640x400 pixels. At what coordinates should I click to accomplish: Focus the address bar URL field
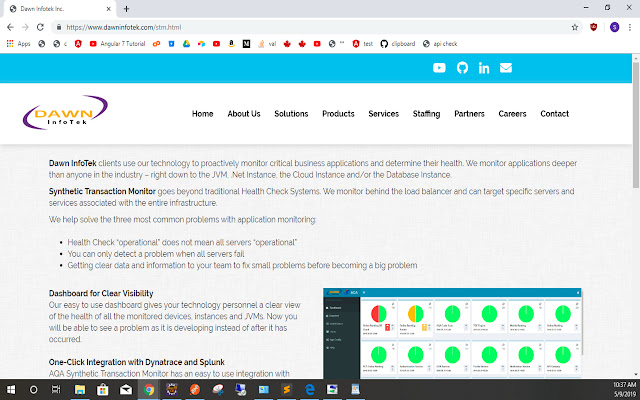point(310,27)
